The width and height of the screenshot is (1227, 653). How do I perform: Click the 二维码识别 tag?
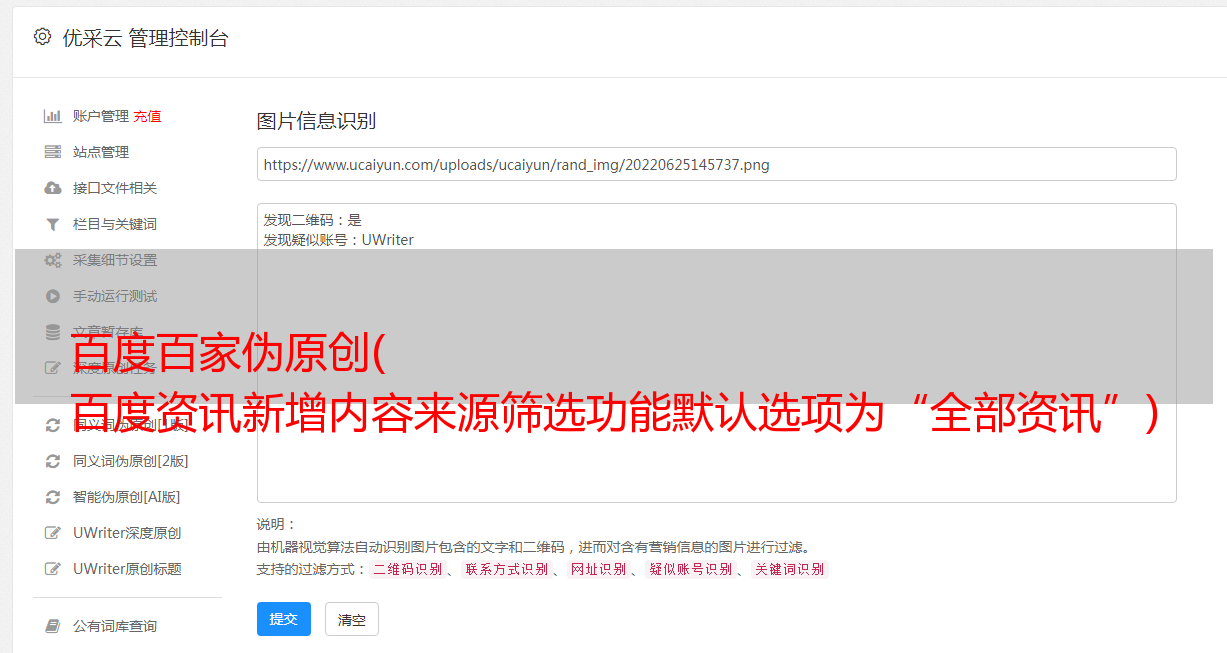point(407,569)
